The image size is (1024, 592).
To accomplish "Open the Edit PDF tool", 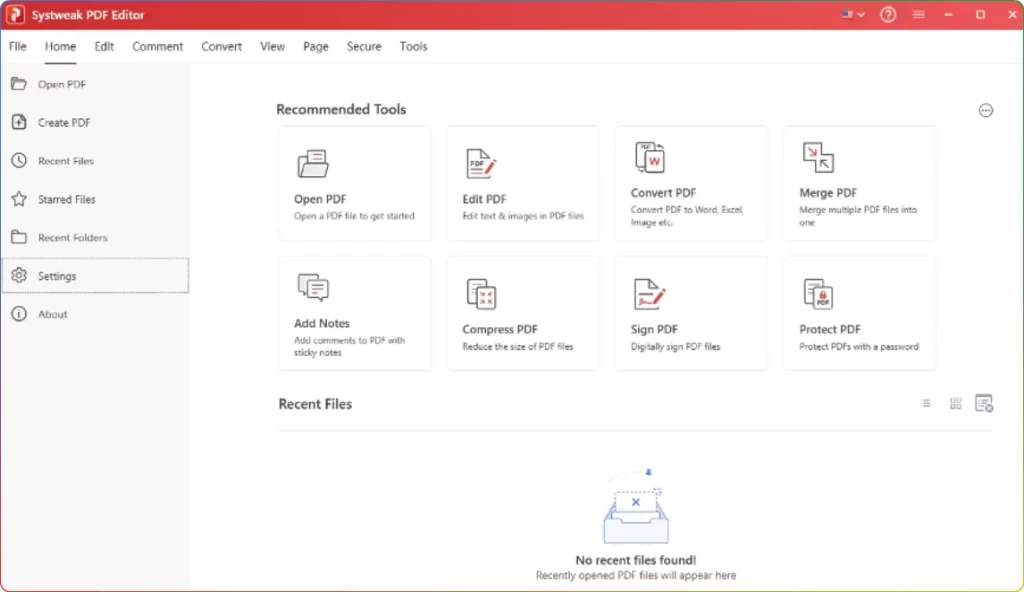I will [522, 183].
